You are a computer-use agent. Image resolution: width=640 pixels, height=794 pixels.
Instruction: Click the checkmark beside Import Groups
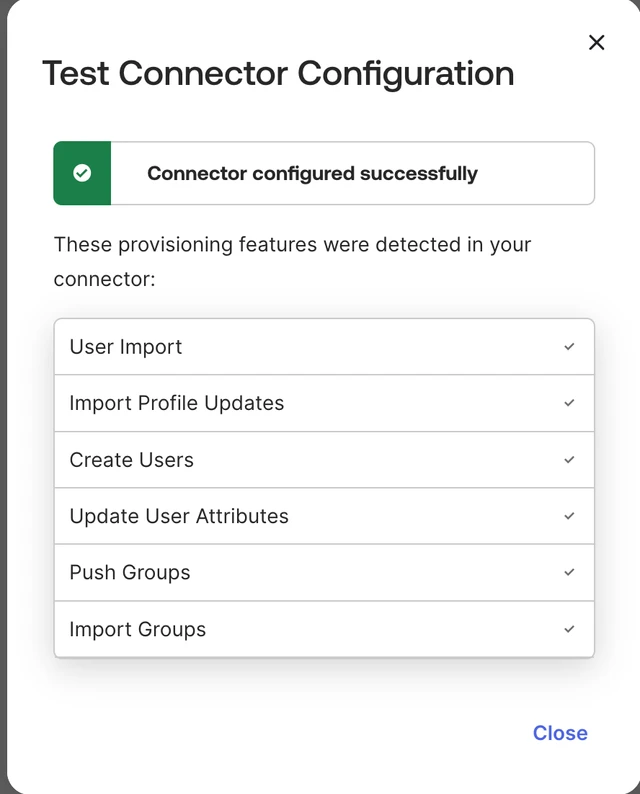pos(569,629)
